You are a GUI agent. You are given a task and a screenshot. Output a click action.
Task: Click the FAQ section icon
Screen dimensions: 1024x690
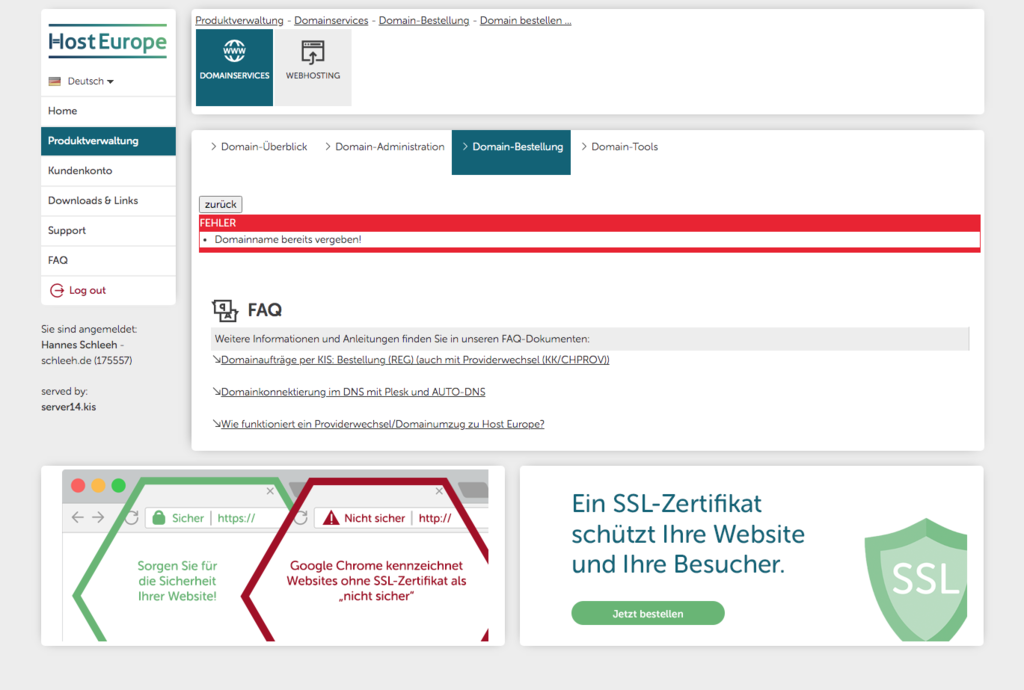(x=225, y=310)
